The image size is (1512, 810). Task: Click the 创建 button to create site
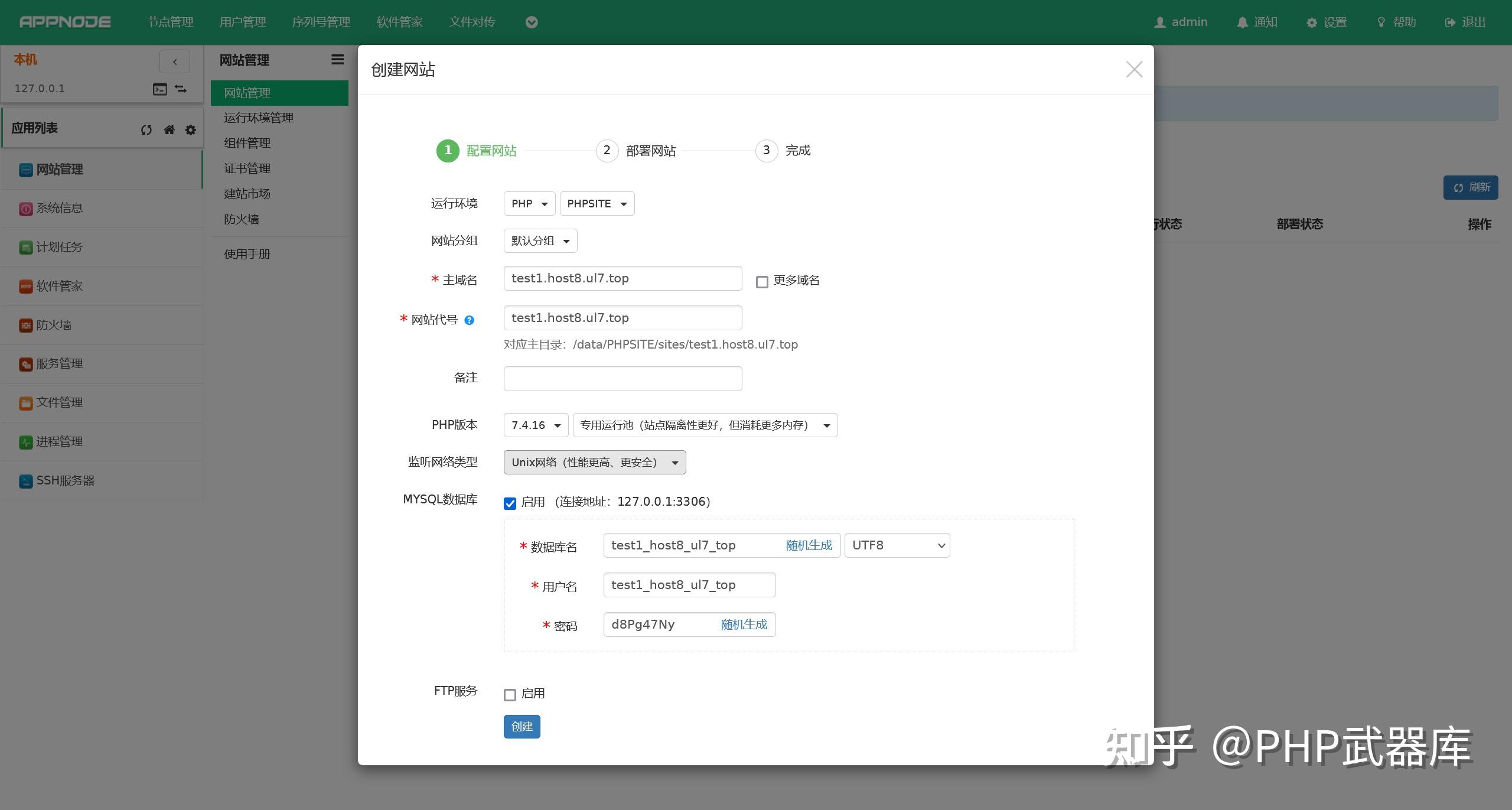point(522,727)
